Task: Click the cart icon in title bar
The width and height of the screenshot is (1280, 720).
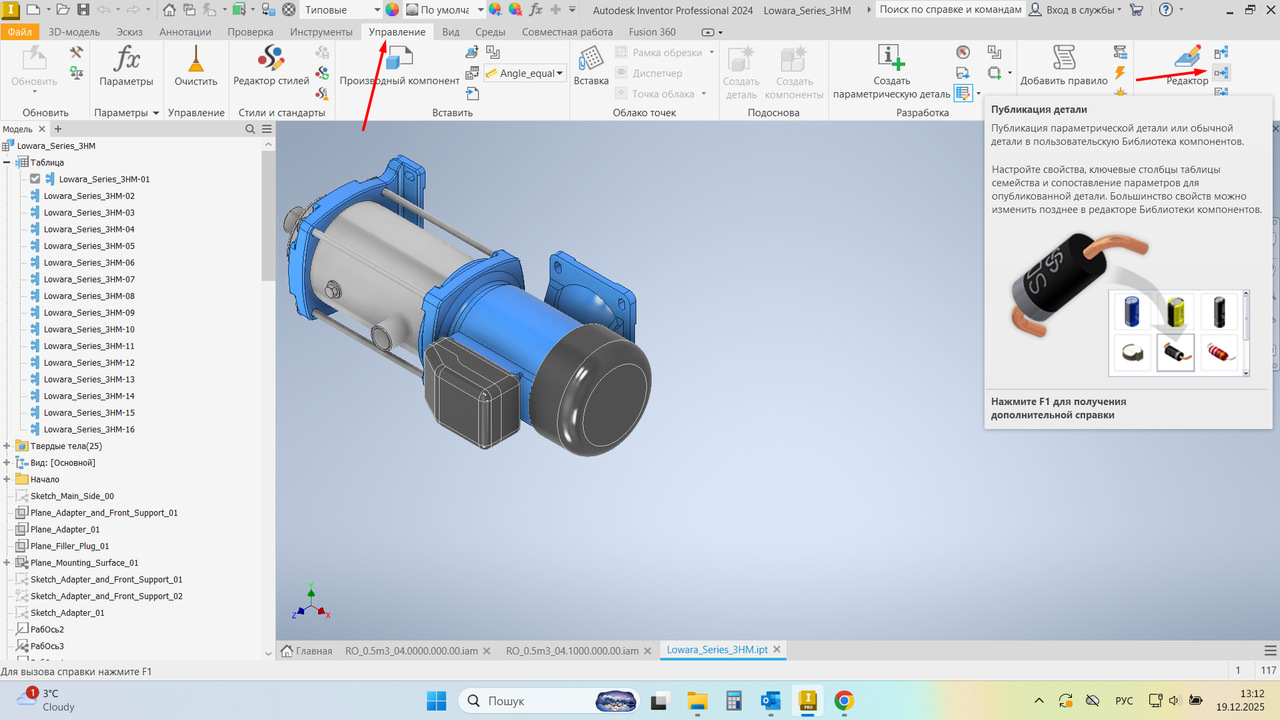Action: coord(1136,9)
